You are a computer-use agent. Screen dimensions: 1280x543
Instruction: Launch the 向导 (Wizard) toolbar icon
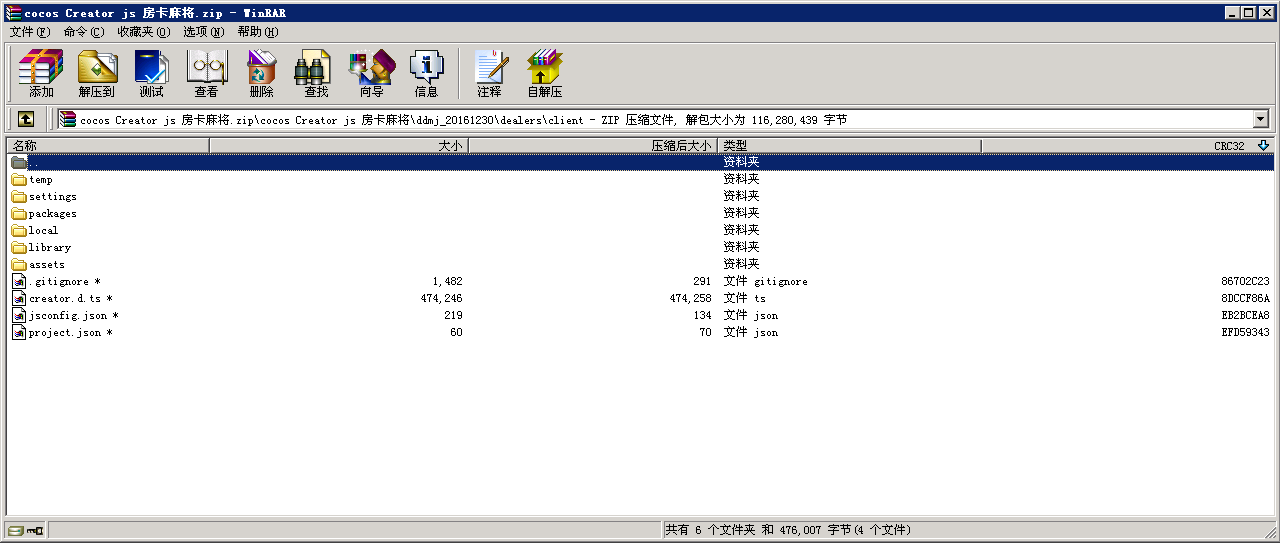[371, 73]
